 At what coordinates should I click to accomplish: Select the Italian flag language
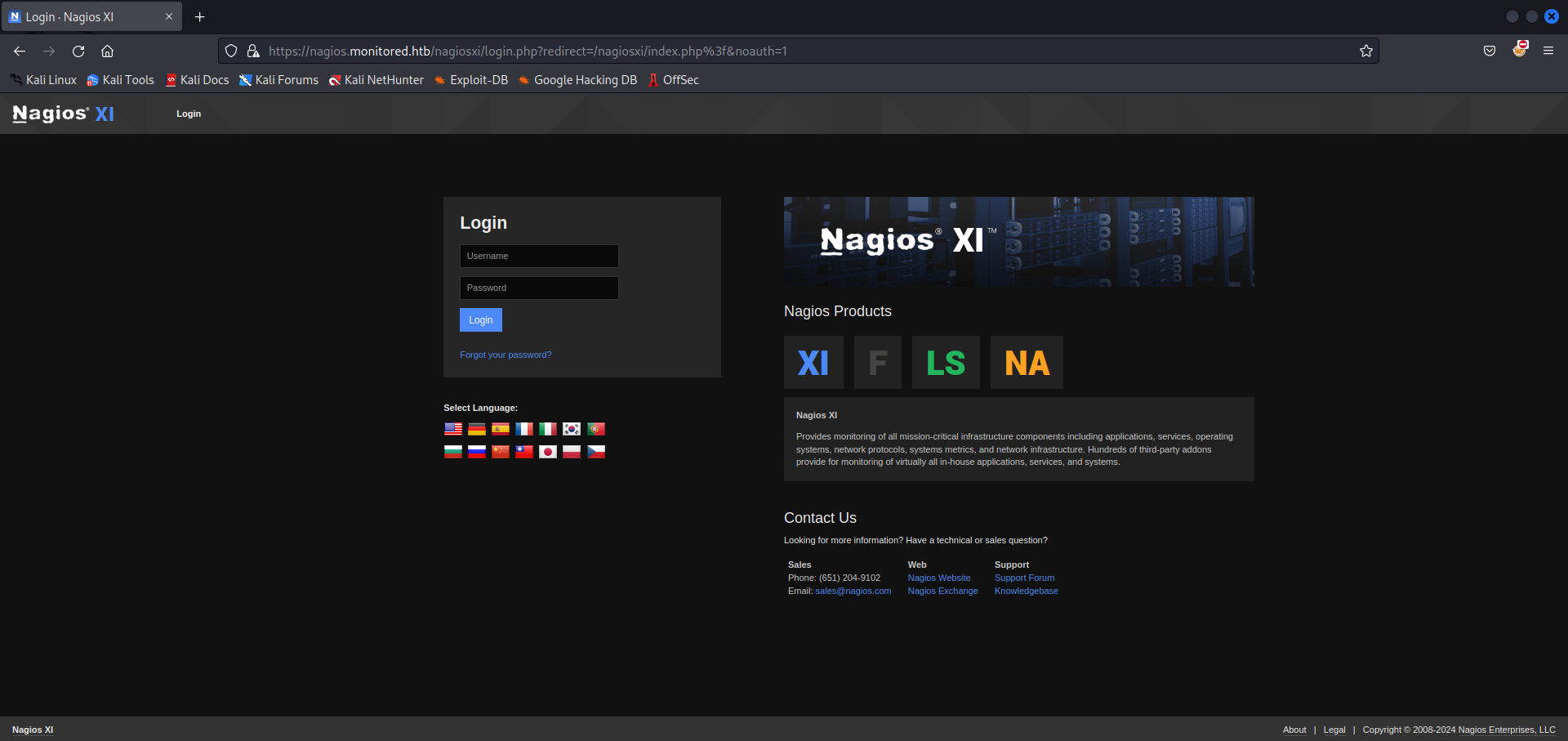click(548, 429)
